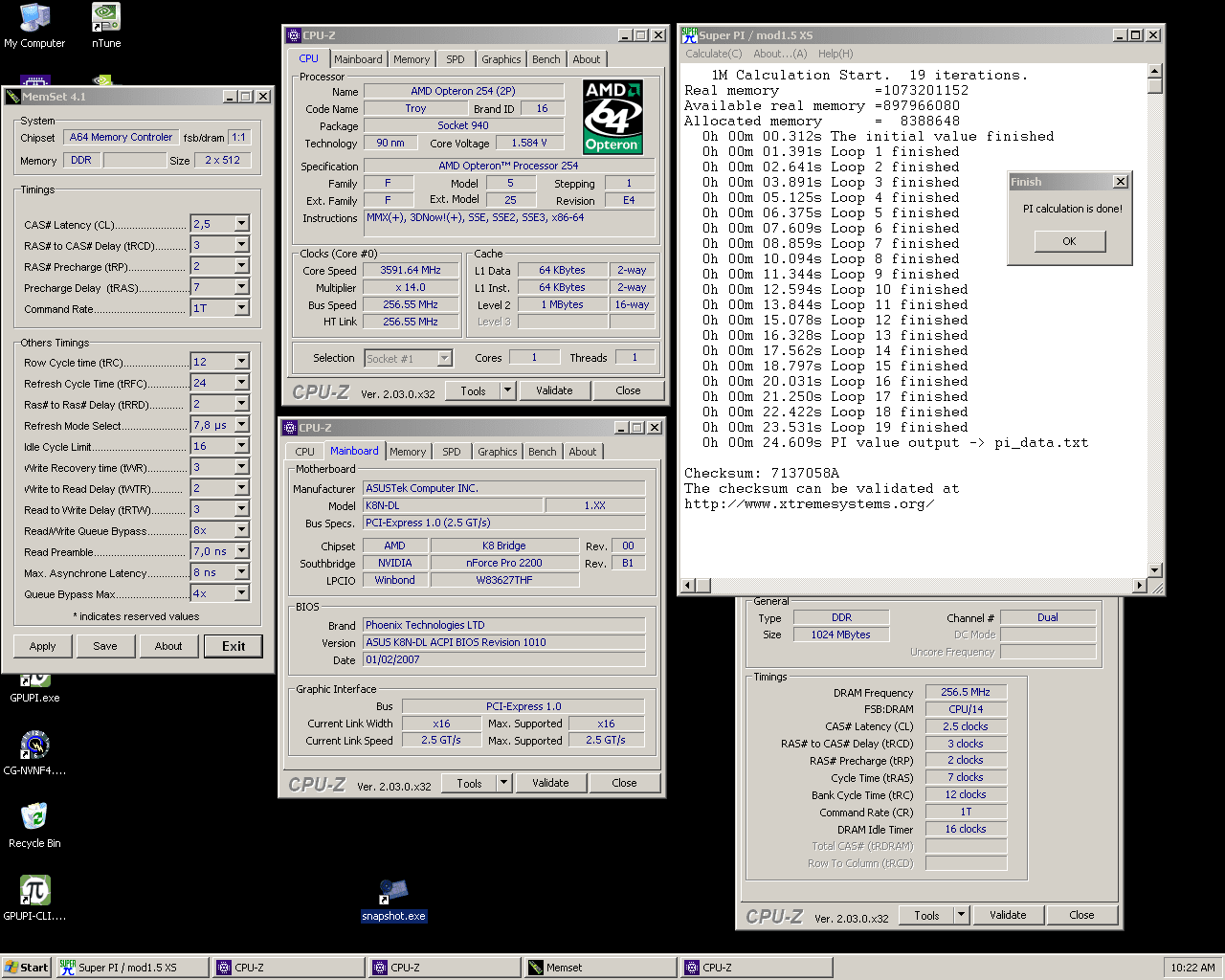Click the CPU-Z title icon of the Mainboard window
The height and width of the screenshot is (980, 1225).
290,428
